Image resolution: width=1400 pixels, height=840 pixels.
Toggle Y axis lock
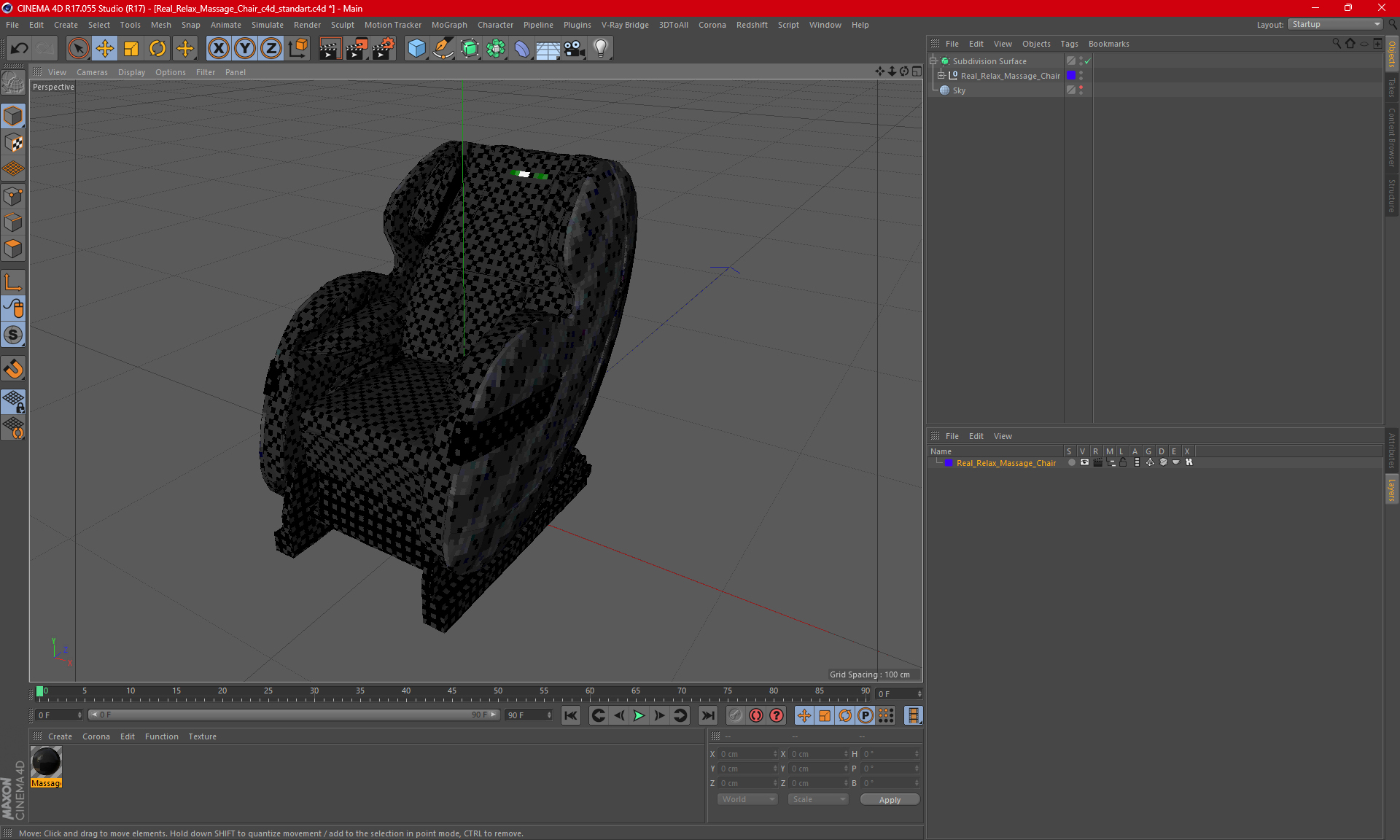[245, 49]
